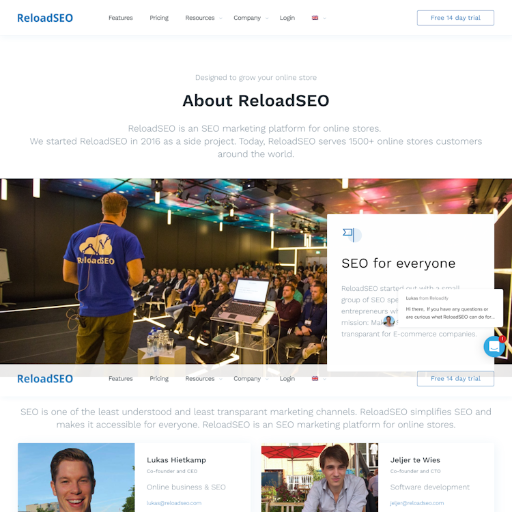Open Features in the top navigation bar

121,18
